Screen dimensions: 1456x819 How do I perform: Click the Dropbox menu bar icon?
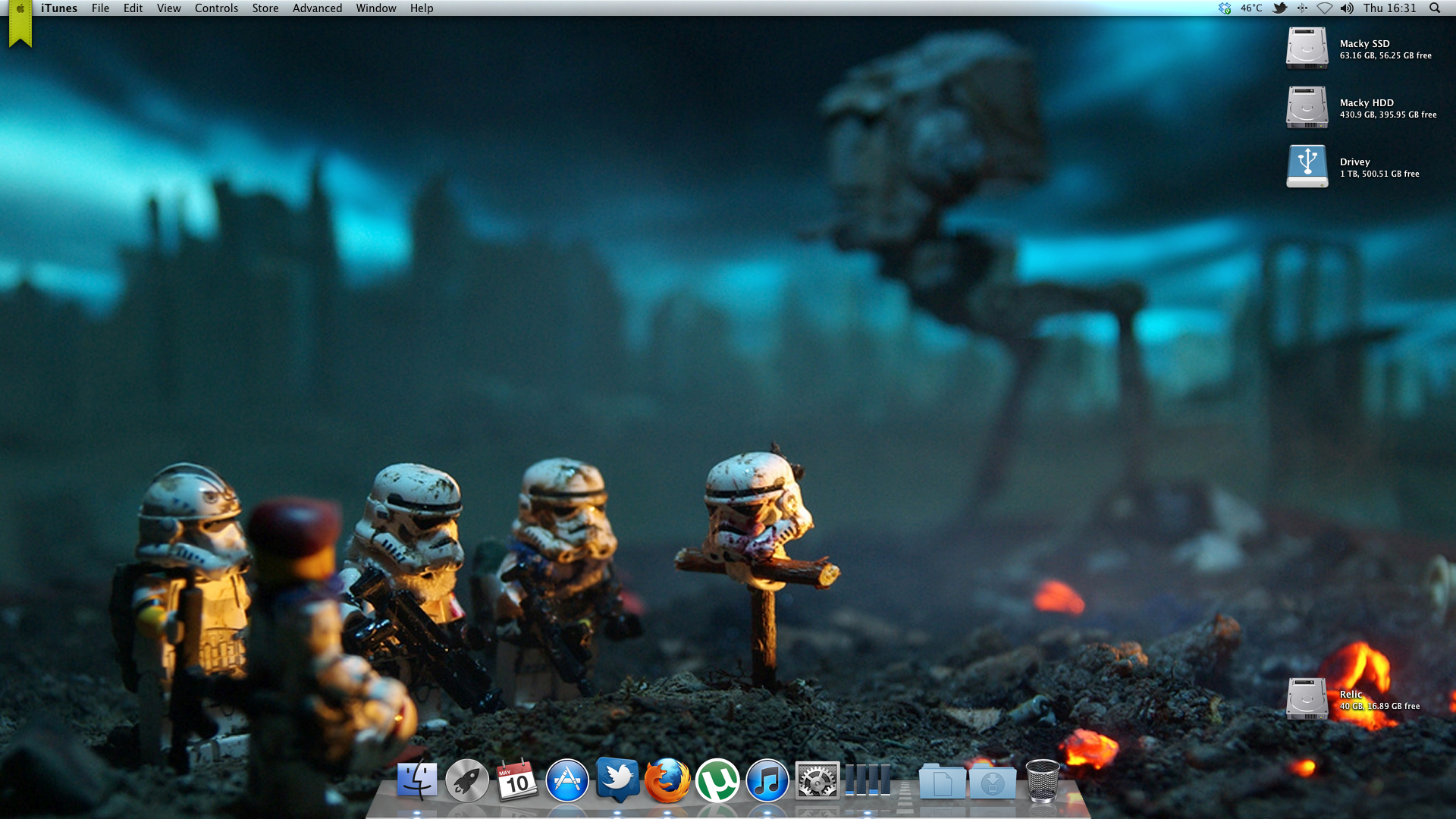(1225, 8)
